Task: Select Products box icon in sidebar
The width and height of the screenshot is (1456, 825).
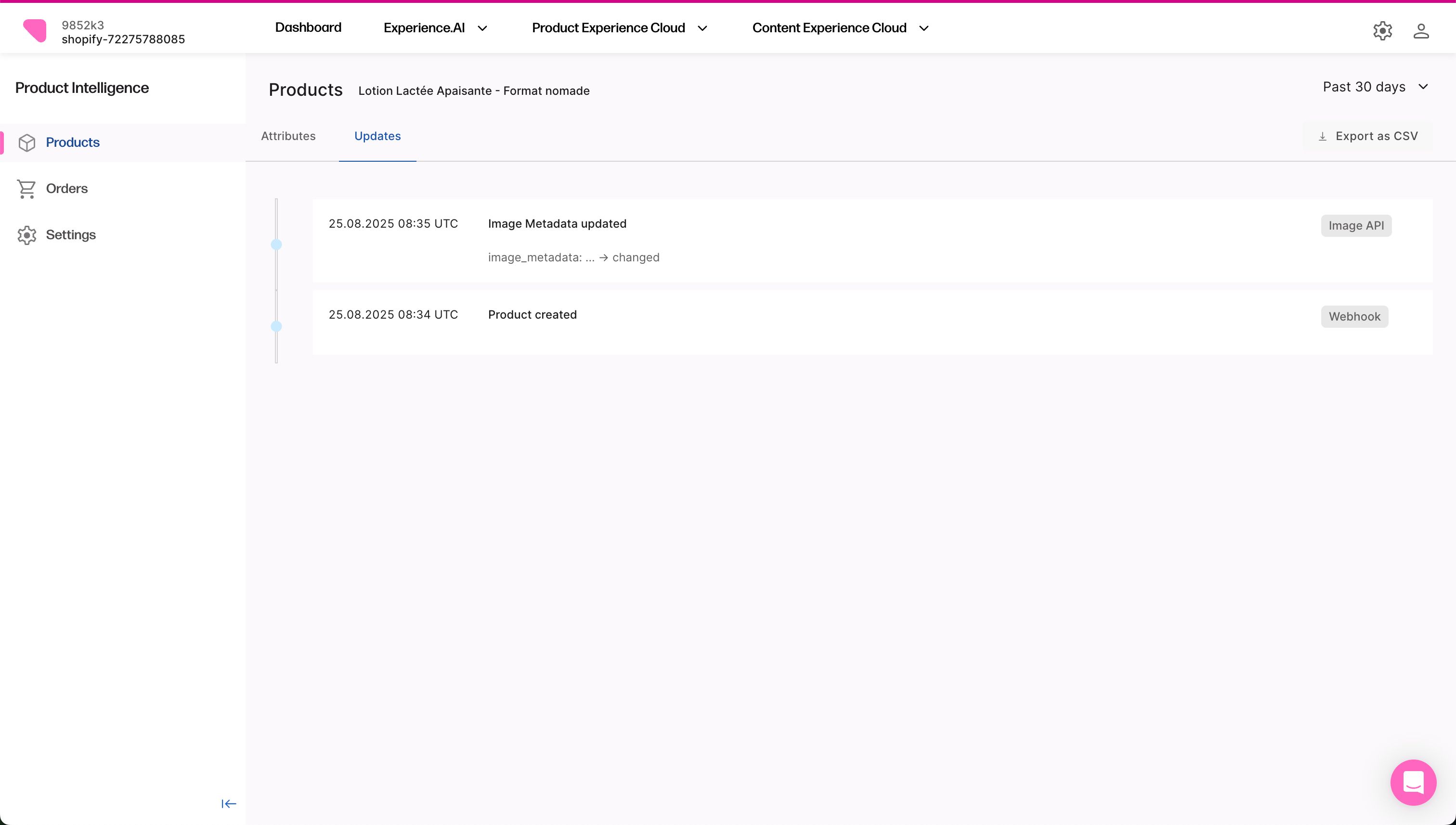Action: (x=27, y=142)
